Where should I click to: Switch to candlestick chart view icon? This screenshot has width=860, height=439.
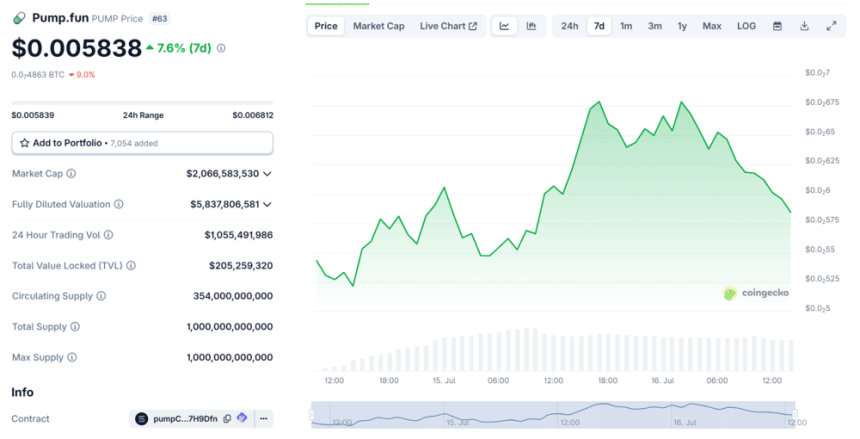tap(531, 26)
